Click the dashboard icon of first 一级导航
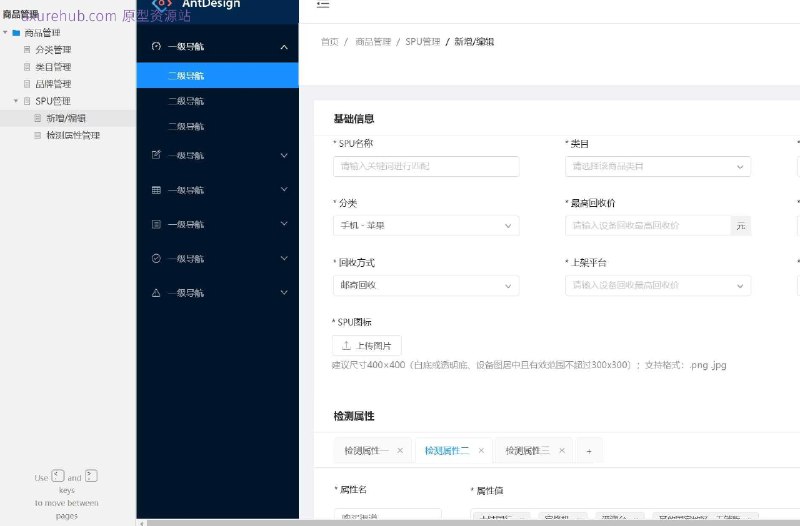Viewport: 800px width, 526px height. coord(156,46)
